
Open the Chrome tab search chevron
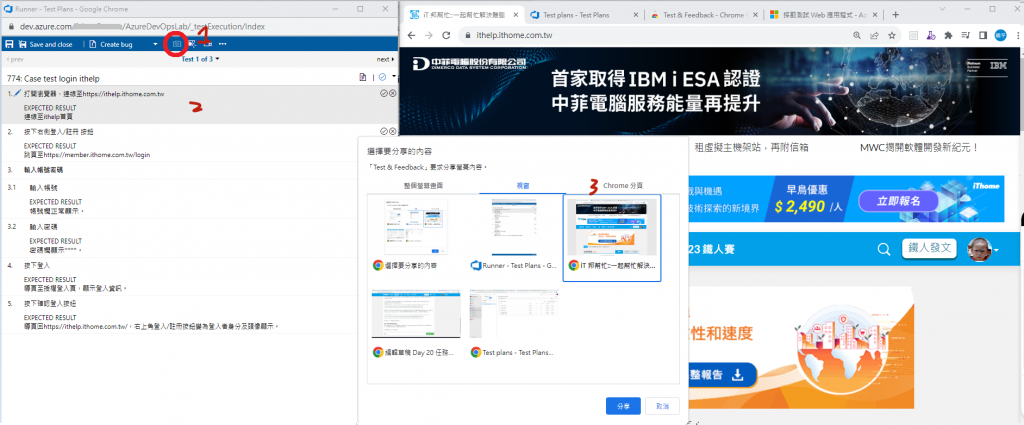943,9
